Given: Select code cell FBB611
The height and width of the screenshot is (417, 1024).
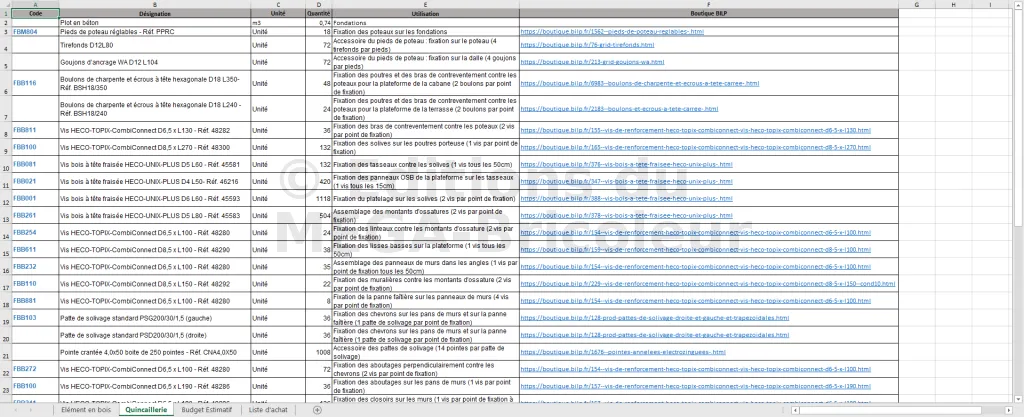Looking at the screenshot, I should coord(35,249).
